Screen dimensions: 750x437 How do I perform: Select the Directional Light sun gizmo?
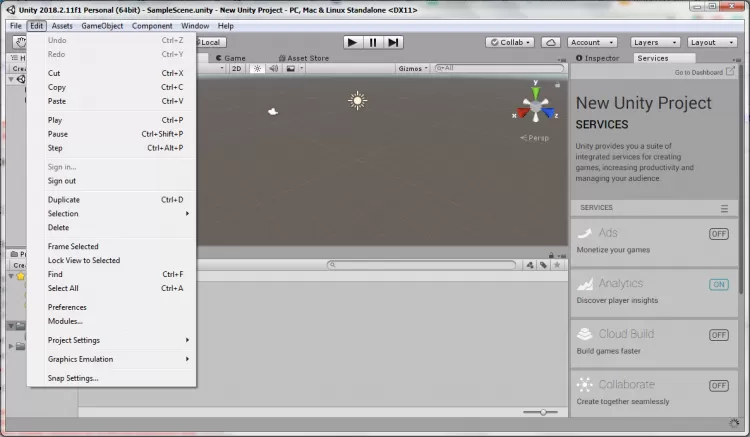point(357,101)
